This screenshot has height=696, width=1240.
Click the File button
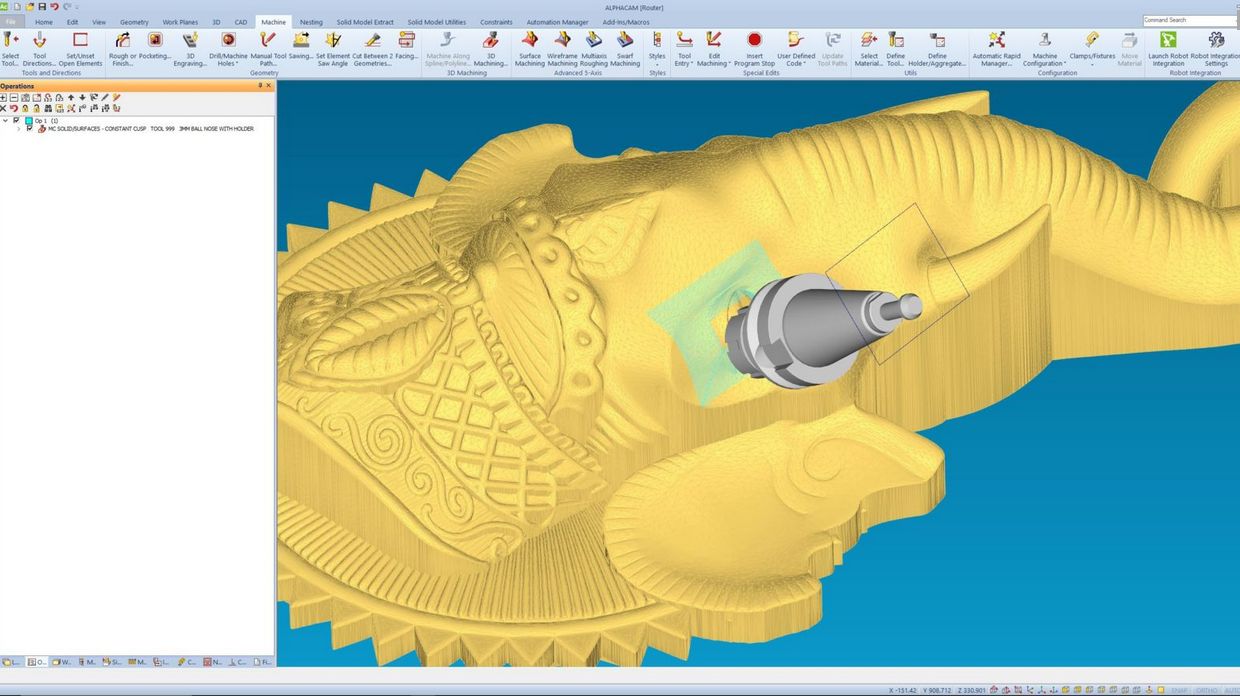coord(10,22)
